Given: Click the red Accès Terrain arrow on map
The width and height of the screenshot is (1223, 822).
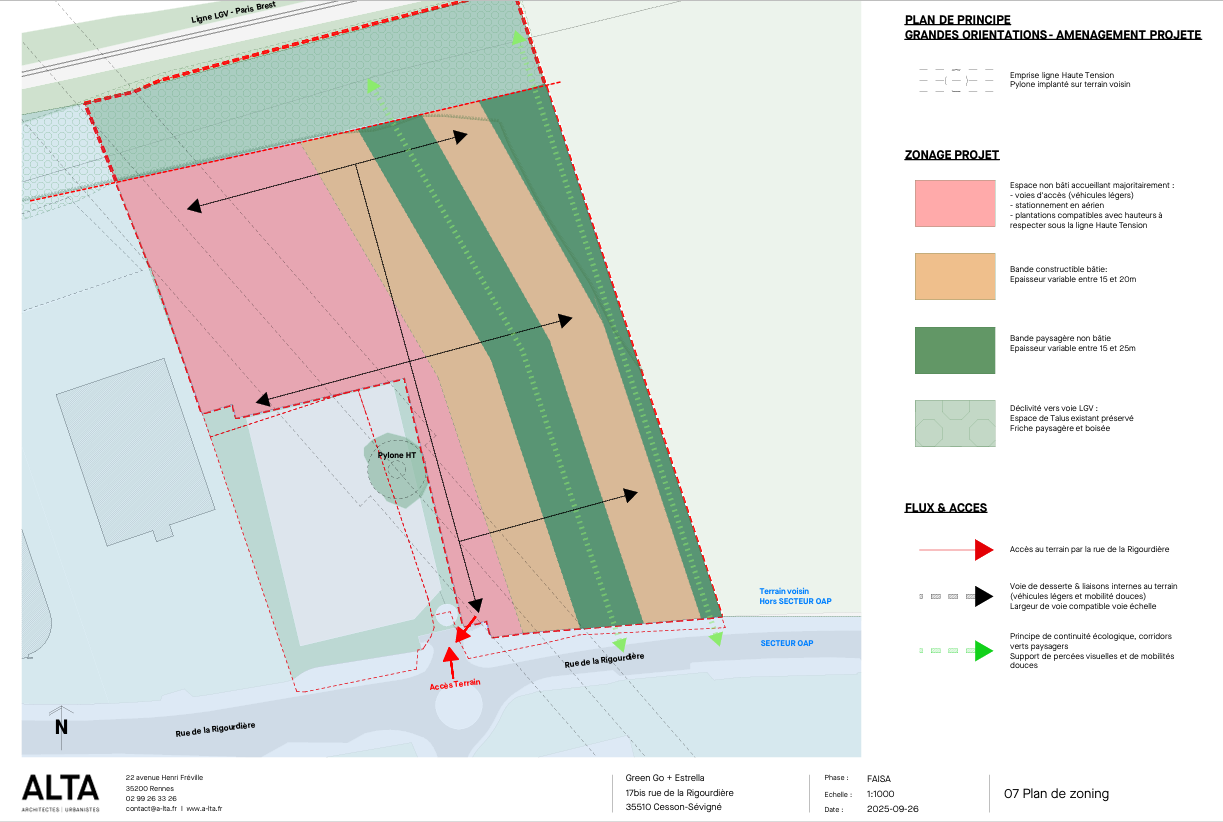Looking at the screenshot, I should [450, 661].
